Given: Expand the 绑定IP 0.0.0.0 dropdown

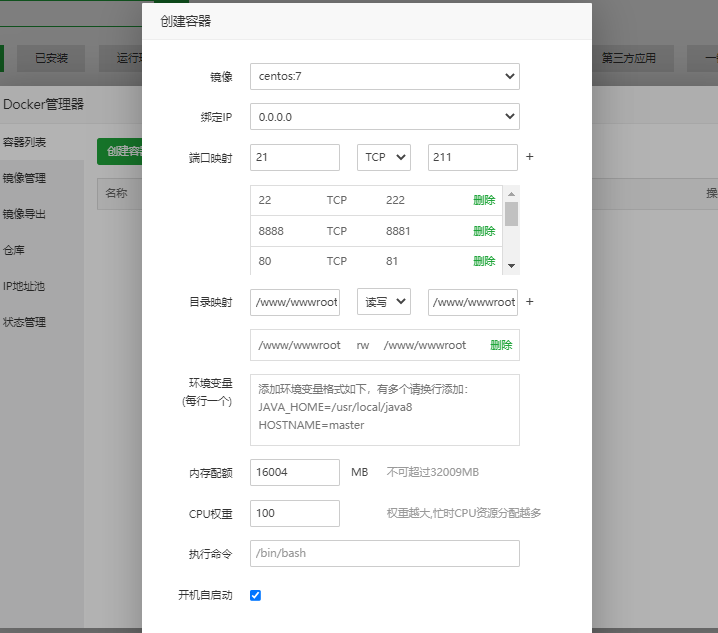Looking at the screenshot, I should pyautogui.click(x=384, y=117).
